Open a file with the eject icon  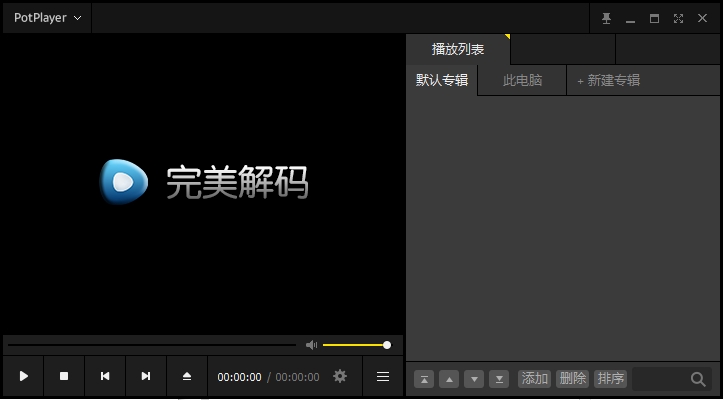tap(187, 376)
